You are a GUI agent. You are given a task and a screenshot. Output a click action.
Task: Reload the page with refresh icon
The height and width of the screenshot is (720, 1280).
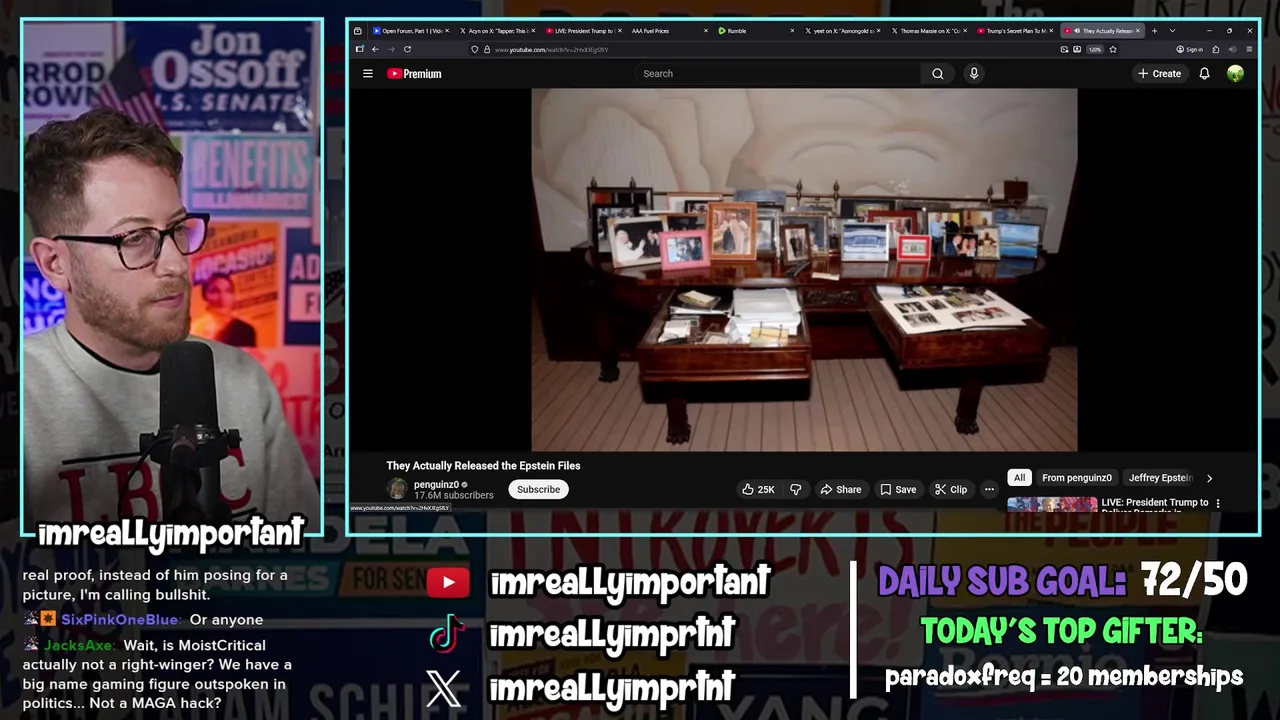coord(407,49)
